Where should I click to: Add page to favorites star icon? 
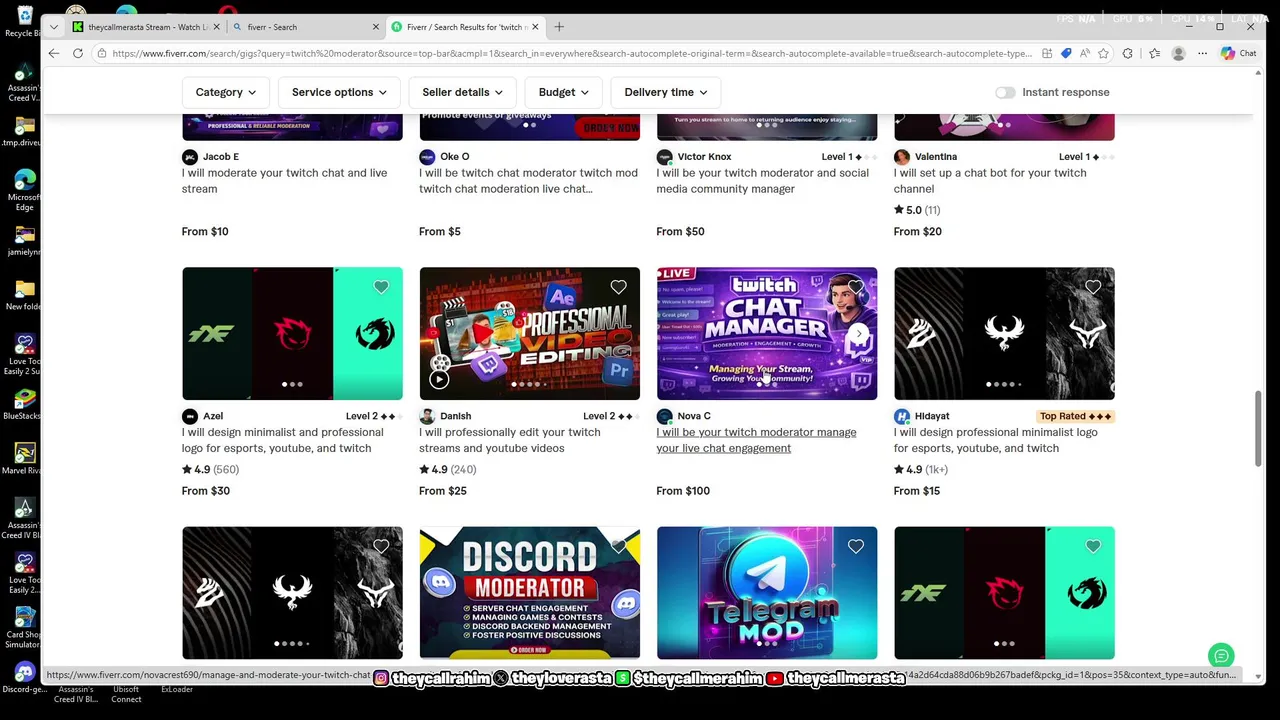1103,53
